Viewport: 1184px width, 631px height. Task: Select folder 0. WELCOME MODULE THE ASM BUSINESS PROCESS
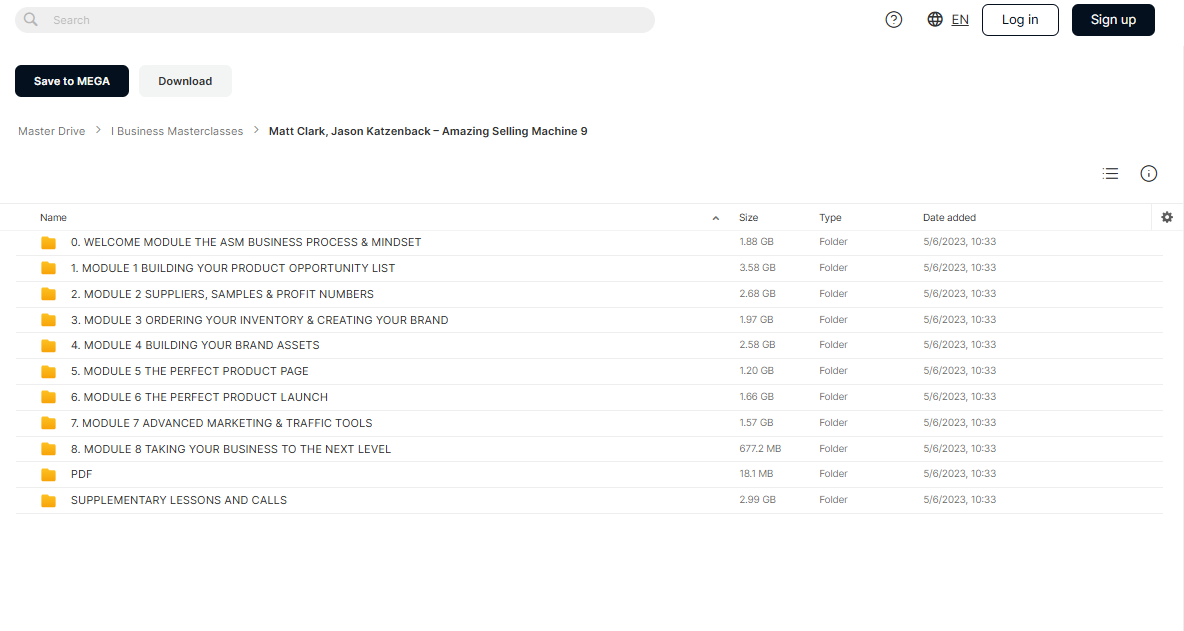(x=246, y=242)
